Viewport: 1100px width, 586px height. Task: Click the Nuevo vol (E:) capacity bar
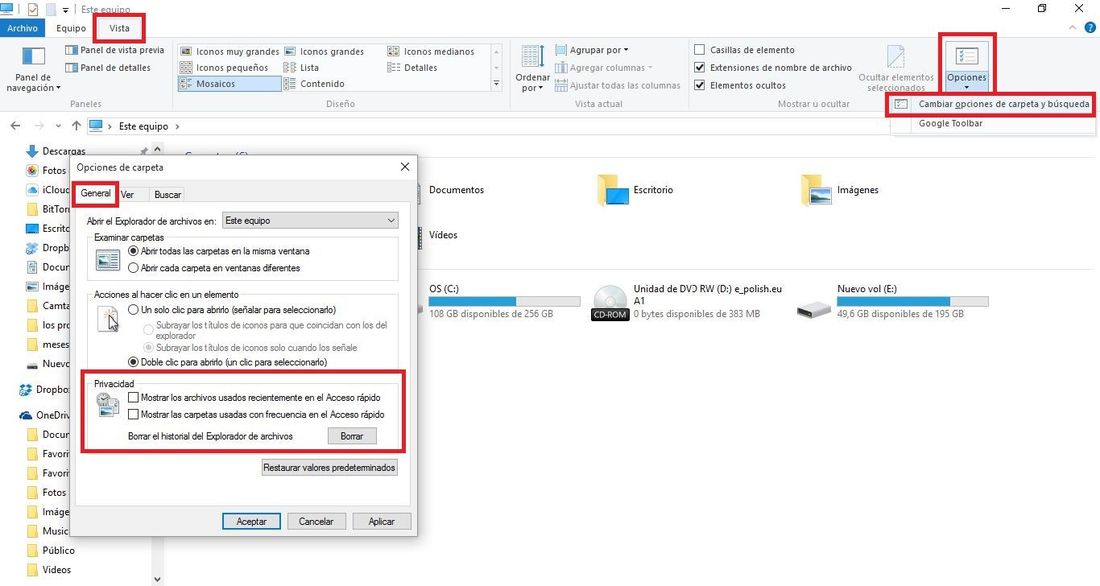[913, 301]
